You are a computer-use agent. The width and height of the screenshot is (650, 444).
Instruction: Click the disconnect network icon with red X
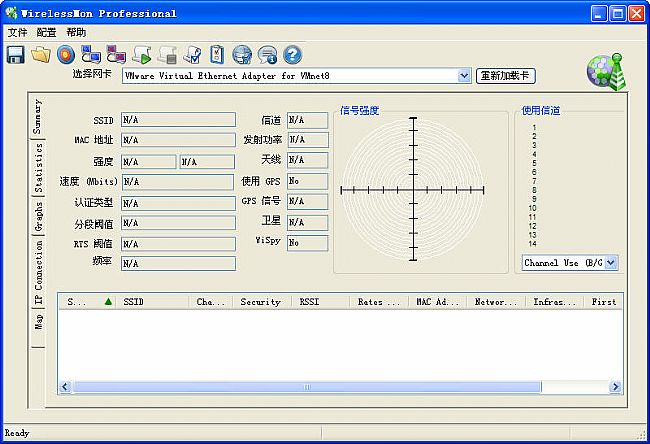[116, 54]
